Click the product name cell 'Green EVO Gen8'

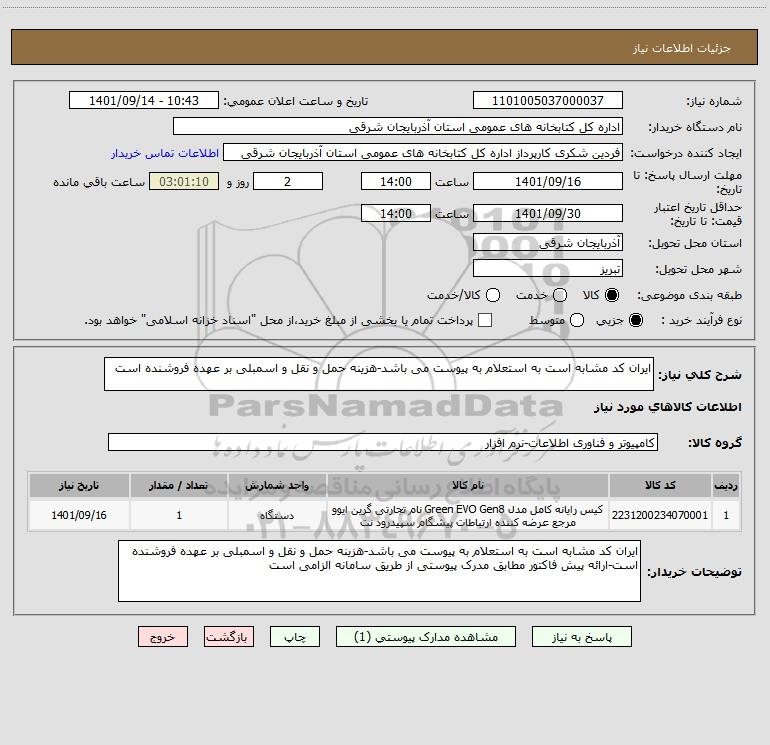tap(468, 515)
